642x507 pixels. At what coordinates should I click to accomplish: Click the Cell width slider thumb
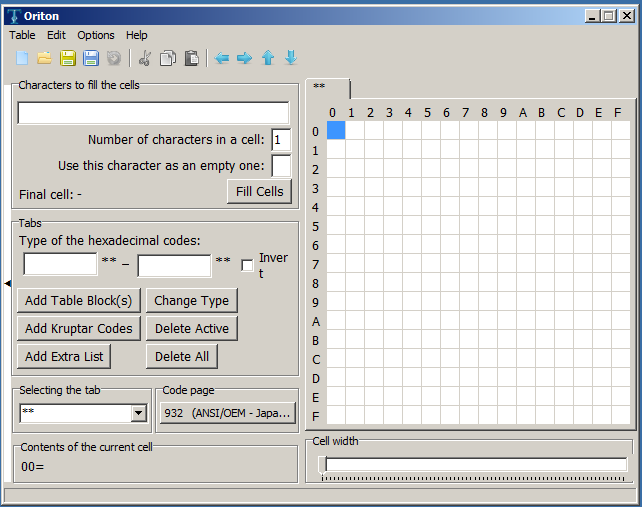(x=322, y=466)
